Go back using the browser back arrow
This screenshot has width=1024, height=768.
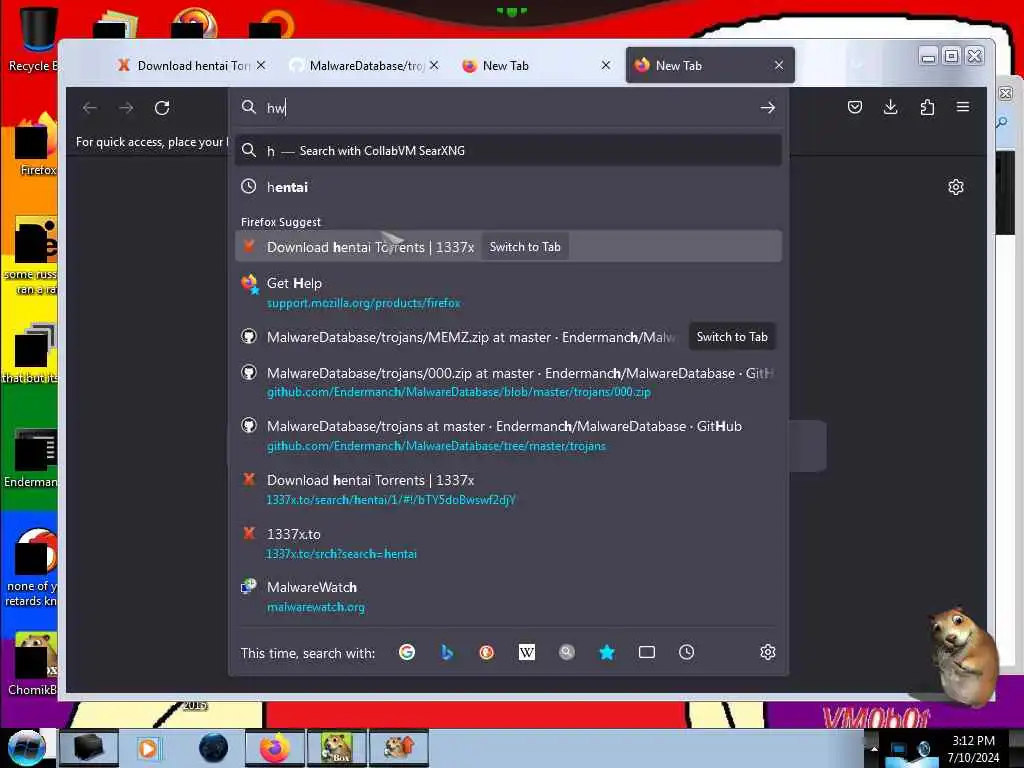[x=90, y=108]
